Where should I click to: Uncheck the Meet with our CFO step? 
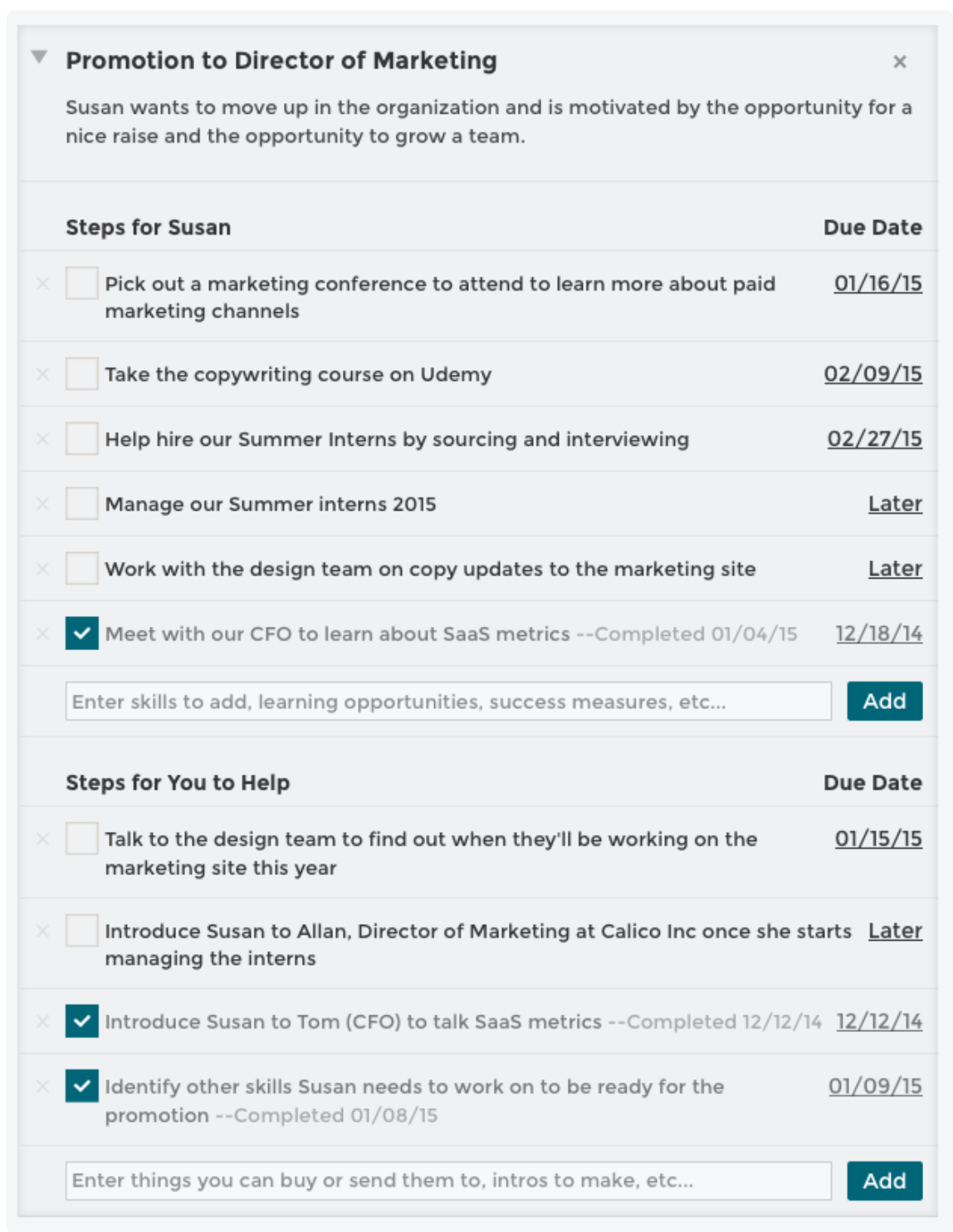click(81, 633)
